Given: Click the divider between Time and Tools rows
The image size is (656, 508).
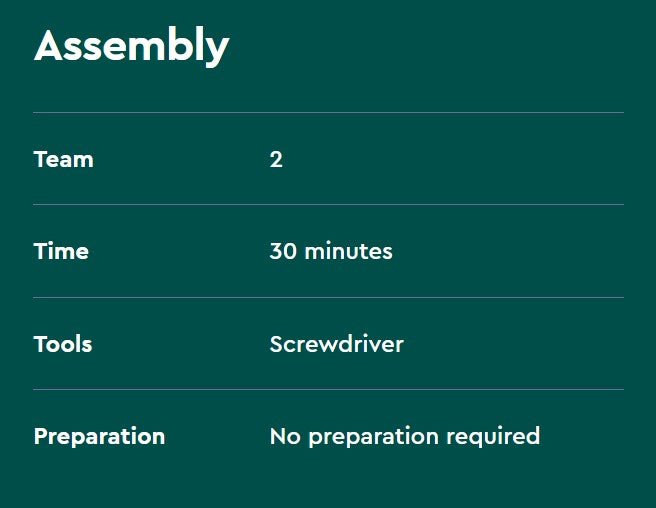Looking at the screenshot, I should 328,297.
